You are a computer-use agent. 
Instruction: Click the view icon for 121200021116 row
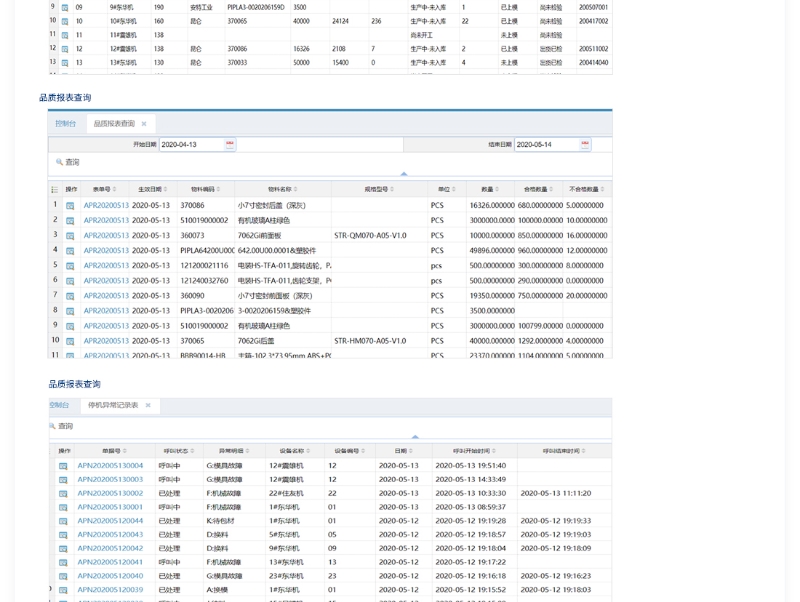pyautogui.click(x=70, y=266)
